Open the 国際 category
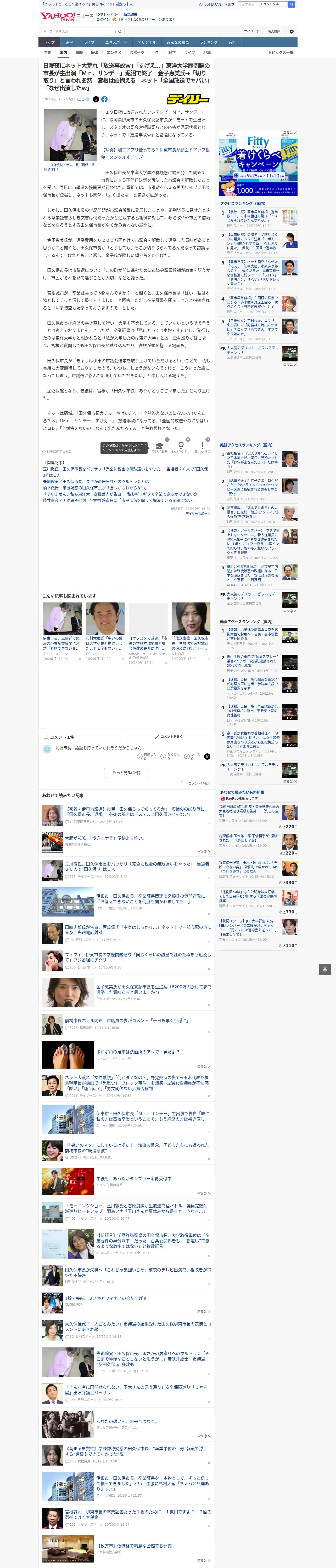This screenshot has height=1568, width=336. (x=79, y=52)
